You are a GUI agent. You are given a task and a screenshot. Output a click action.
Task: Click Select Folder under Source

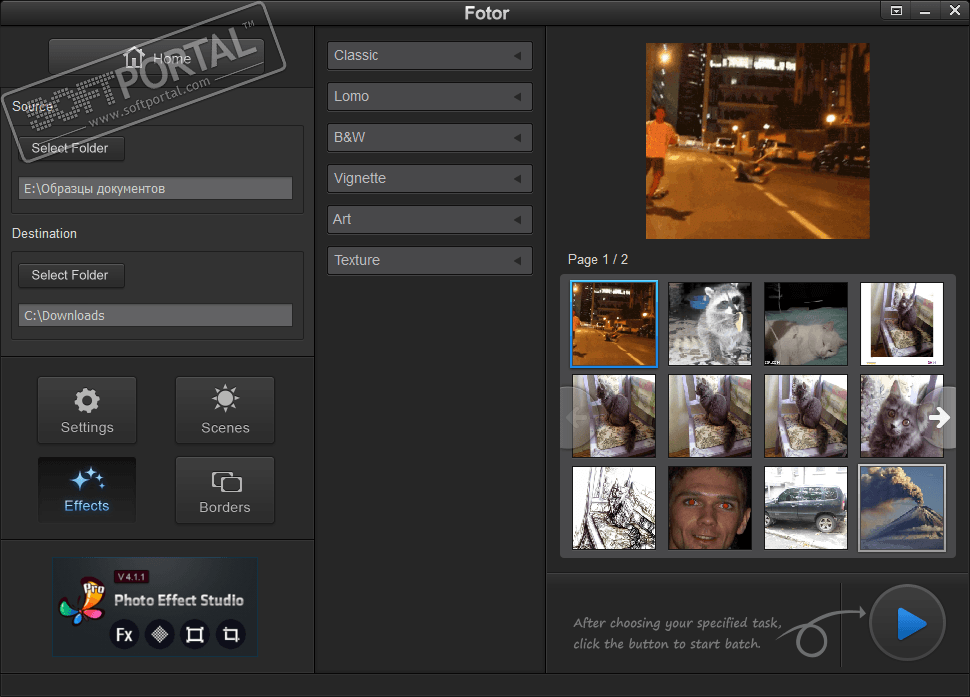coord(70,148)
